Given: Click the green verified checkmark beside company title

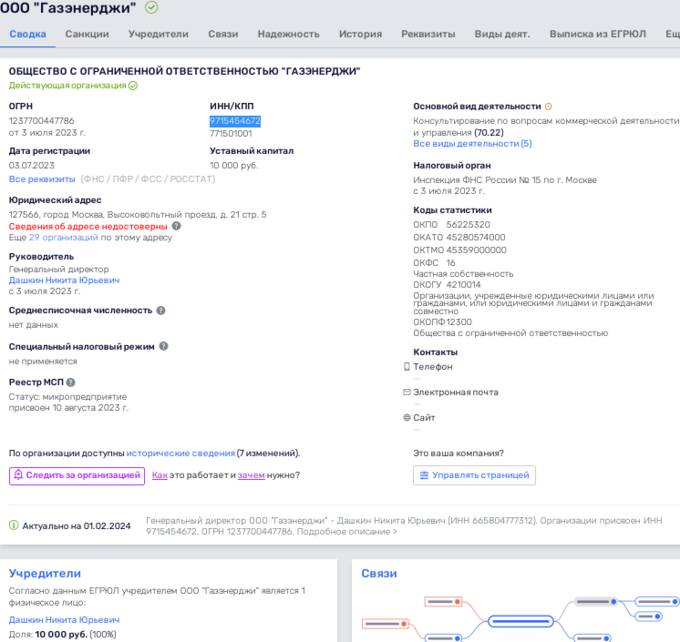Looking at the screenshot, I should point(151,8).
